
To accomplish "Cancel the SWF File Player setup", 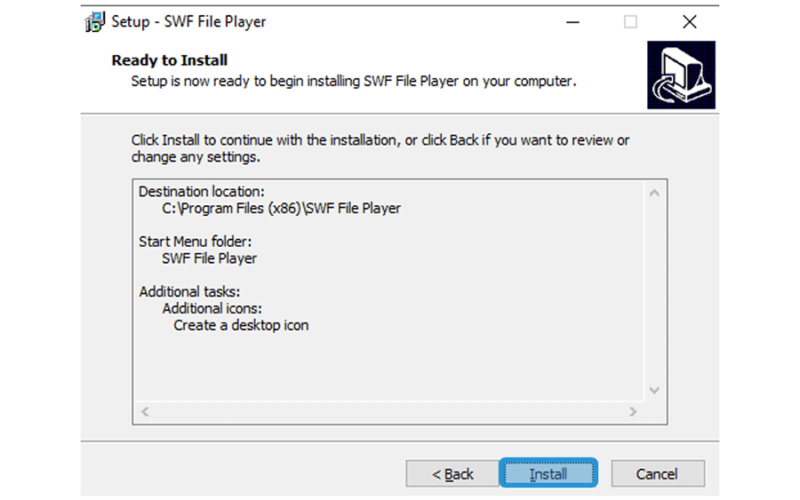I will [x=658, y=474].
